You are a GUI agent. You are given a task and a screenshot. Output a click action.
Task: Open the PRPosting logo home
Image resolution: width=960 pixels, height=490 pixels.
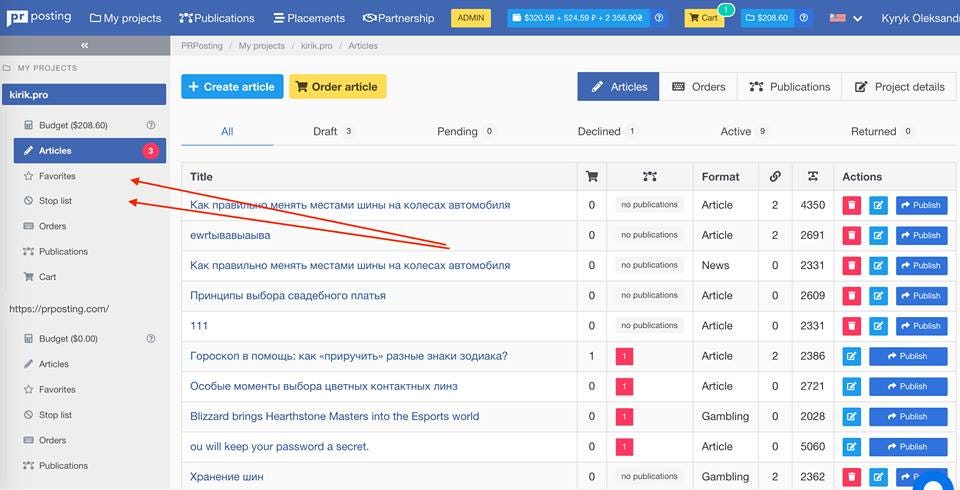tap(39, 18)
